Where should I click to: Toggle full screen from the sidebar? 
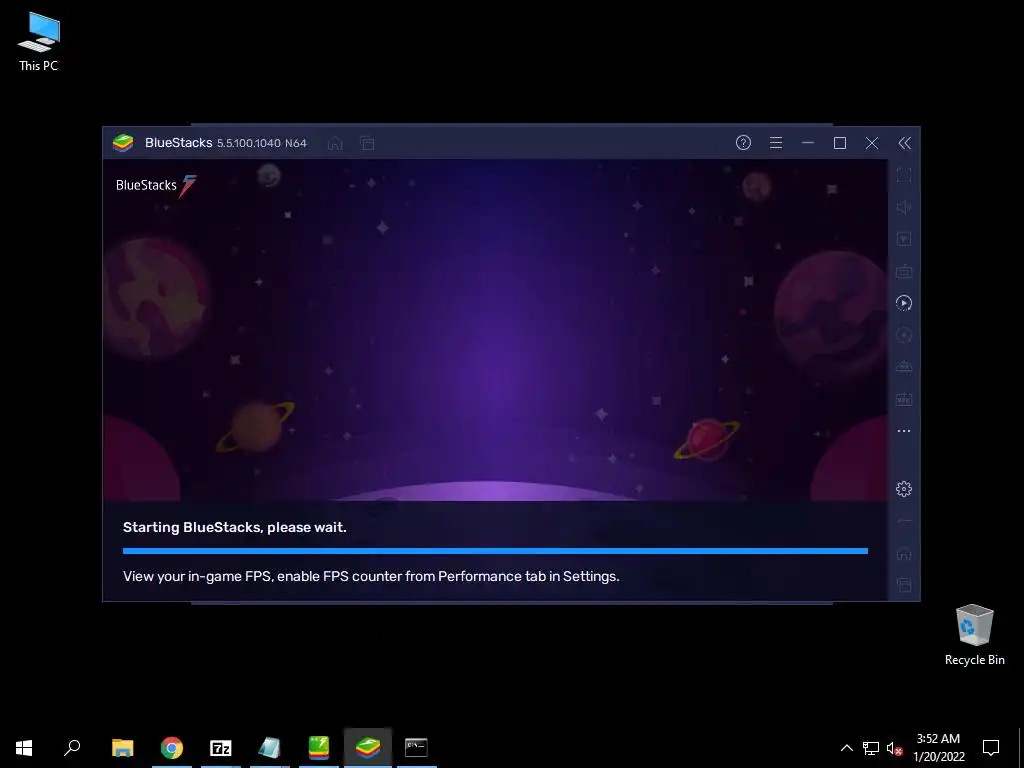[x=904, y=175]
